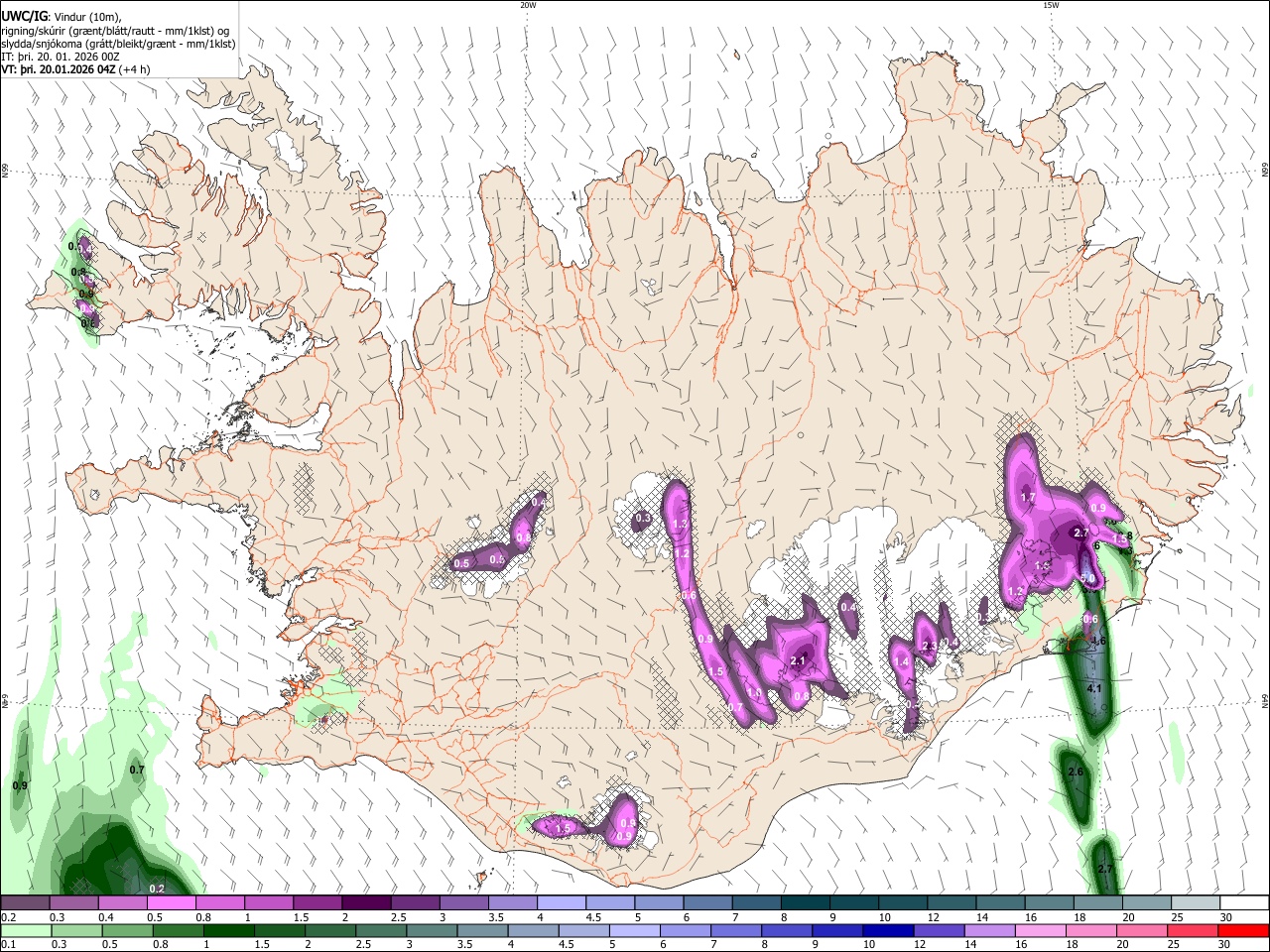Click the 'rigning/skúrir' description line in the header
This screenshot has width=1270, height=952.
115,30
